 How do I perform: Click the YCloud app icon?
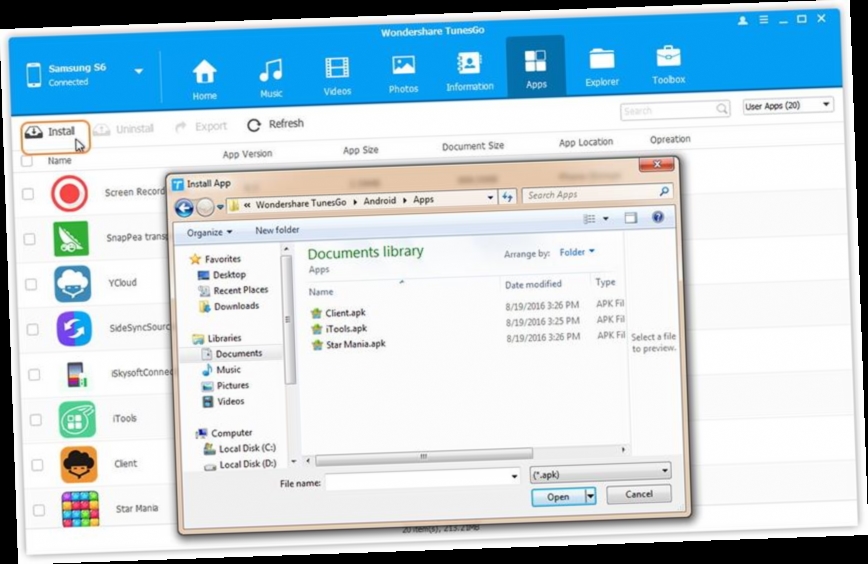tap(73, 283)
